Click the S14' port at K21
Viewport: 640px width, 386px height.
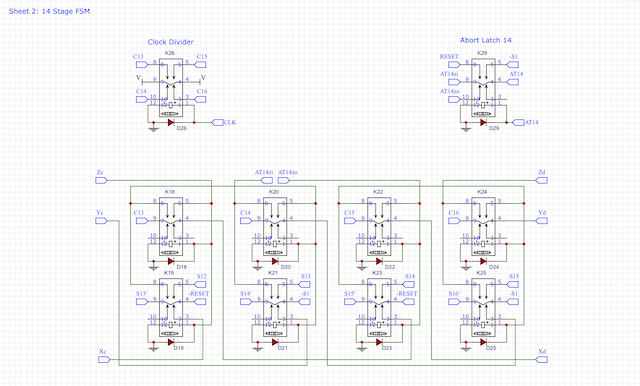246,302
